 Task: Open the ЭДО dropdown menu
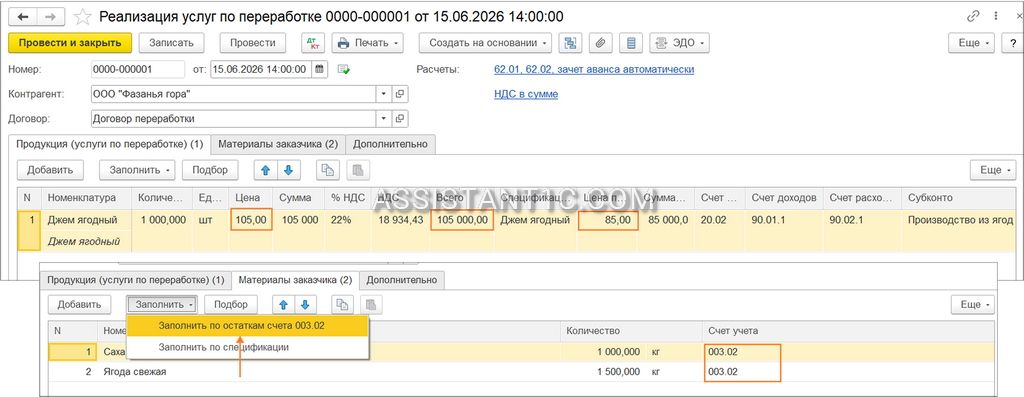coord(680,43)
